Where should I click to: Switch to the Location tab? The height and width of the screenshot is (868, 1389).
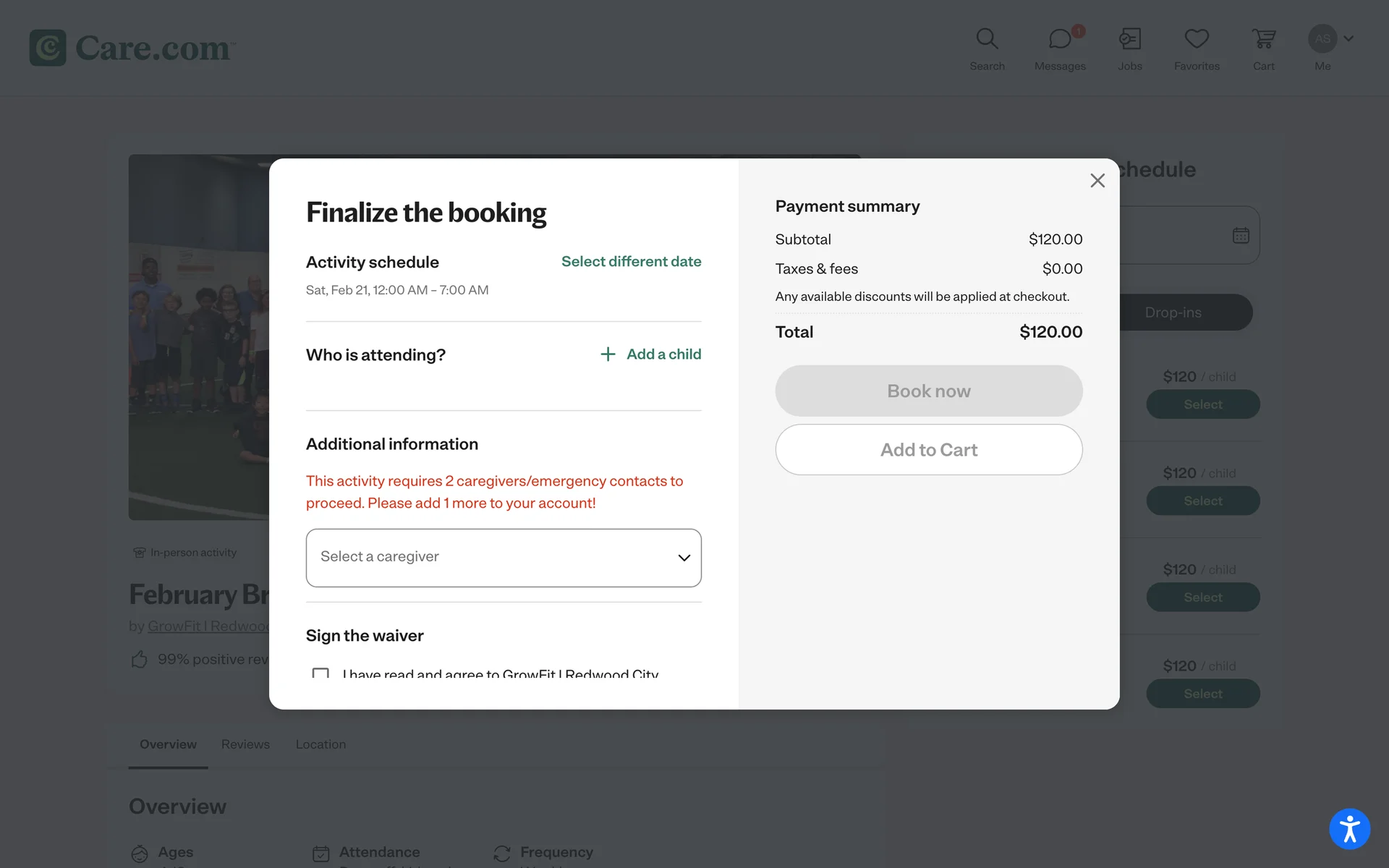point(320,744)
